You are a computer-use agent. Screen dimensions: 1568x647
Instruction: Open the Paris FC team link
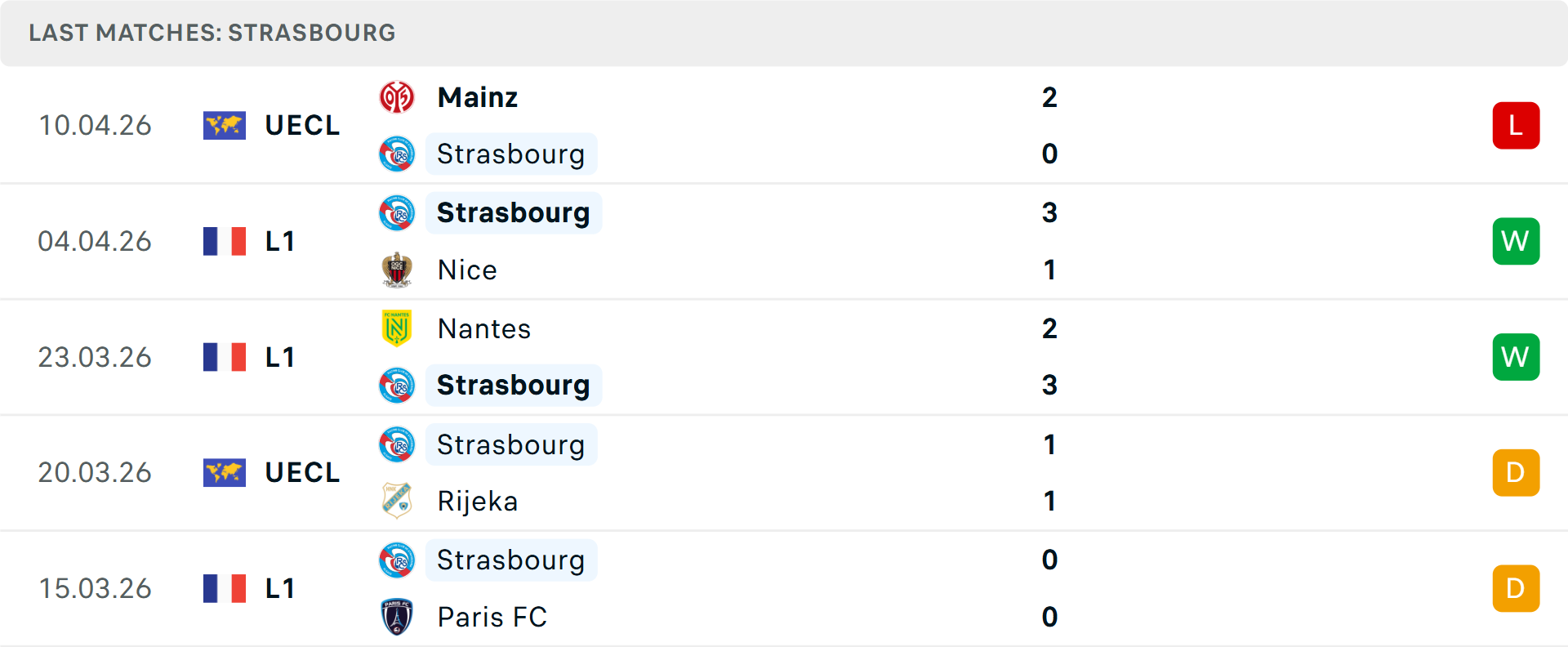(492, 617)
